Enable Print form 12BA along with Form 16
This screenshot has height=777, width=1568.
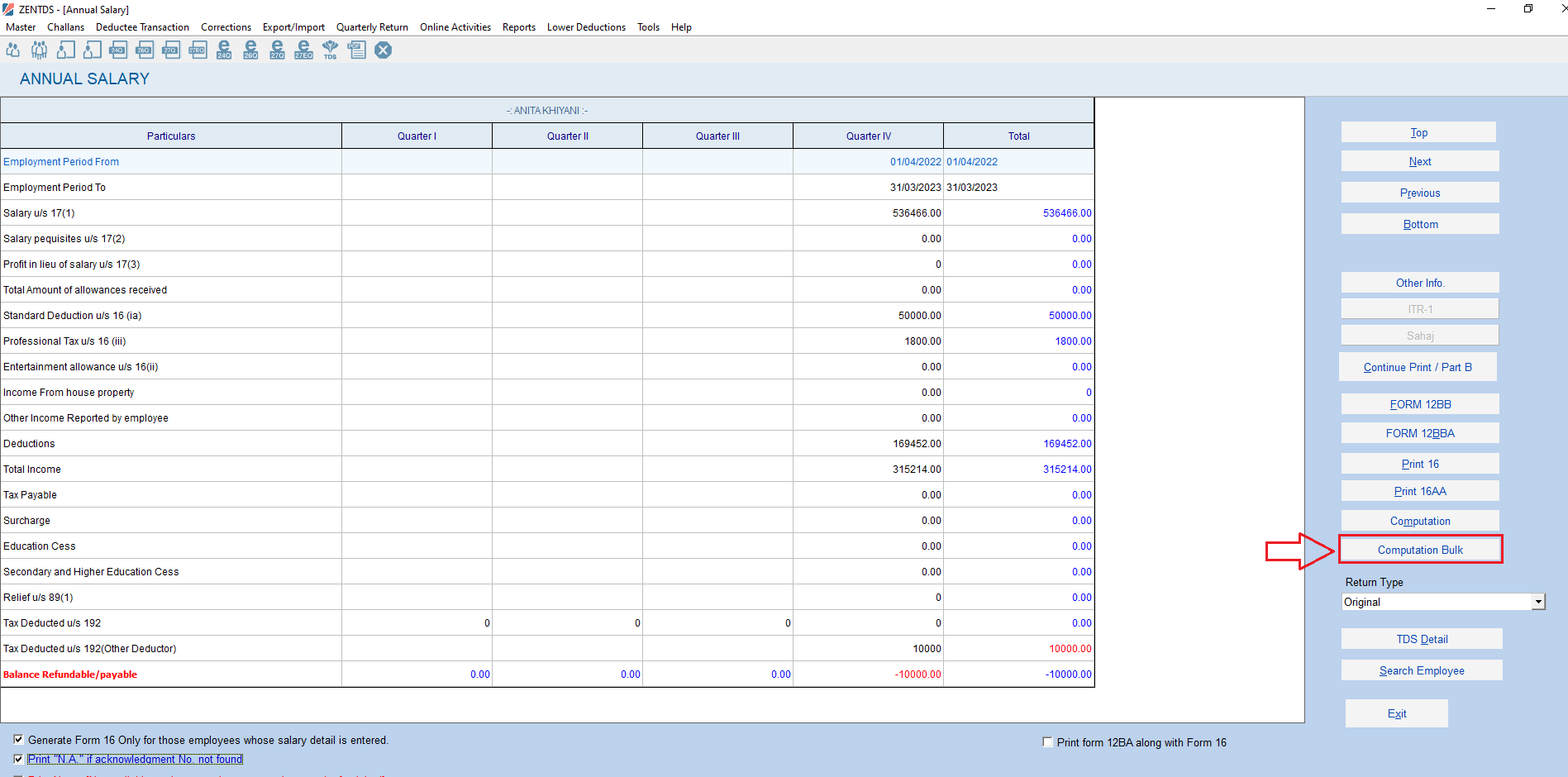point(1047,742)
